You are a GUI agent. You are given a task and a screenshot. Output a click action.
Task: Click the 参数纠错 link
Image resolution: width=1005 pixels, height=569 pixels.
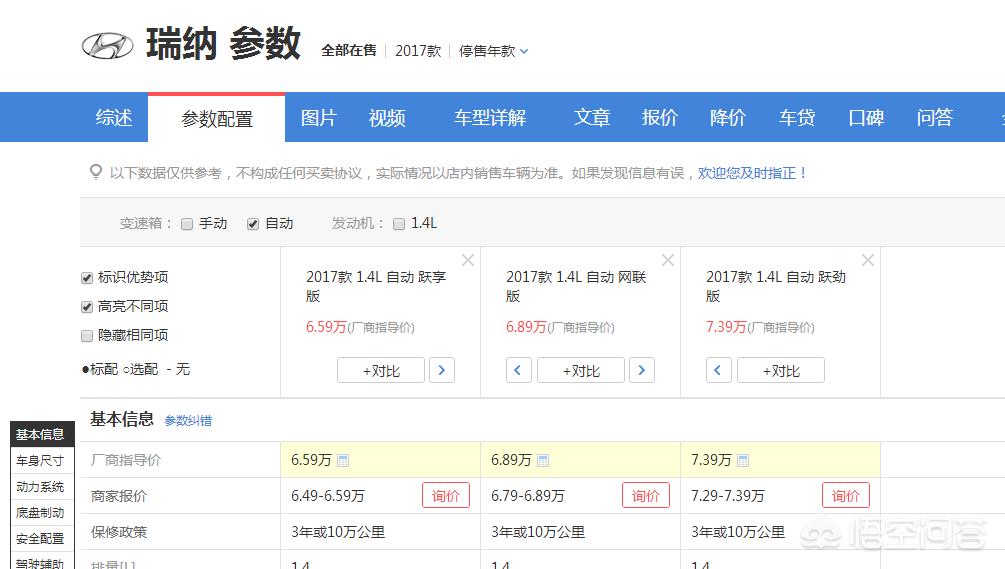tap(188, 420)
